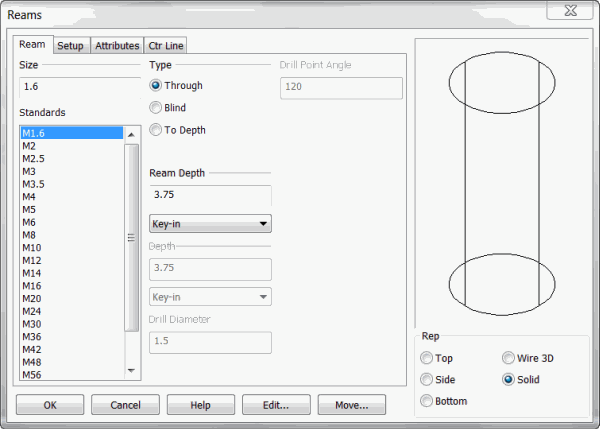
Task: Select M24 in the Standards list
Action: coord(72,311)
